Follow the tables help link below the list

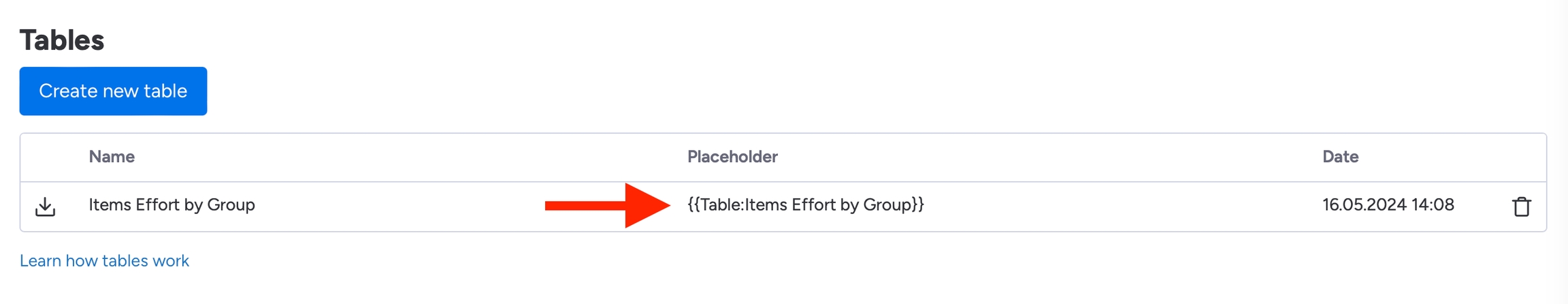pyautogui.click(x=104, y=261)
